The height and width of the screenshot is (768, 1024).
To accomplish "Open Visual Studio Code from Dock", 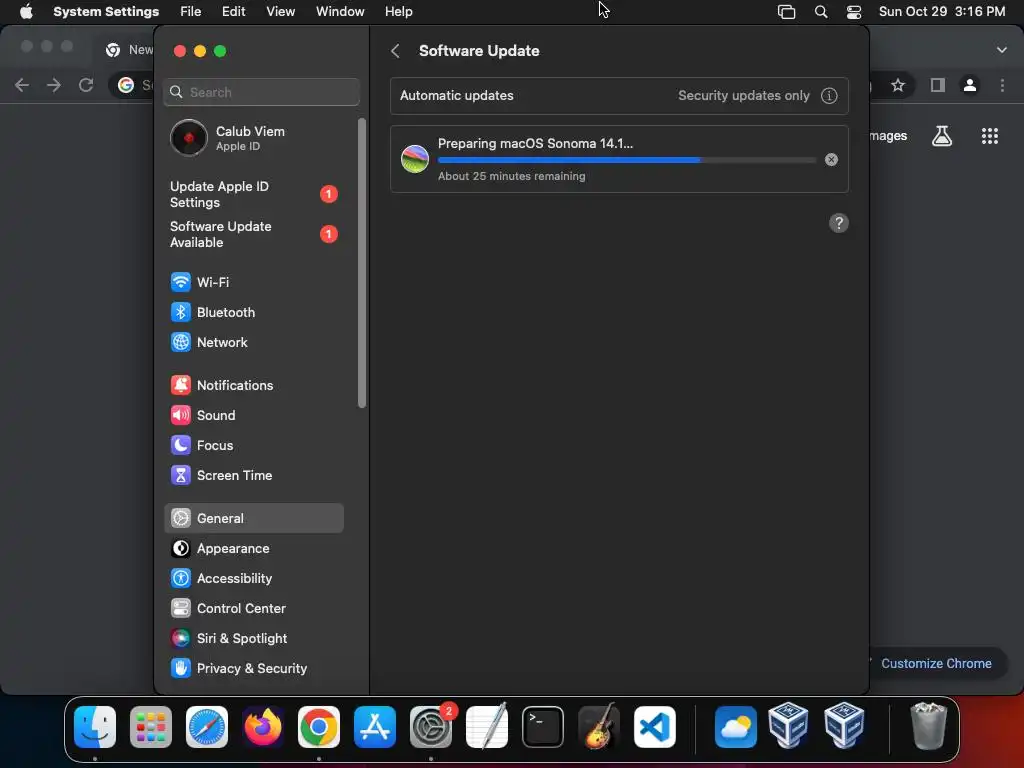I will point(655,727).
